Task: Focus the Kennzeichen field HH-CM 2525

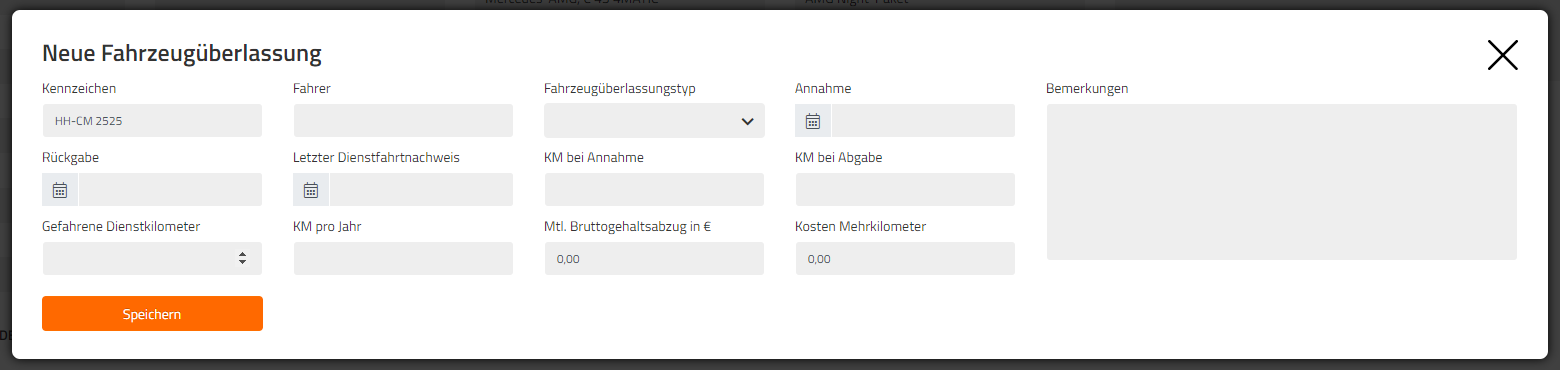Action: coord(152,121)
